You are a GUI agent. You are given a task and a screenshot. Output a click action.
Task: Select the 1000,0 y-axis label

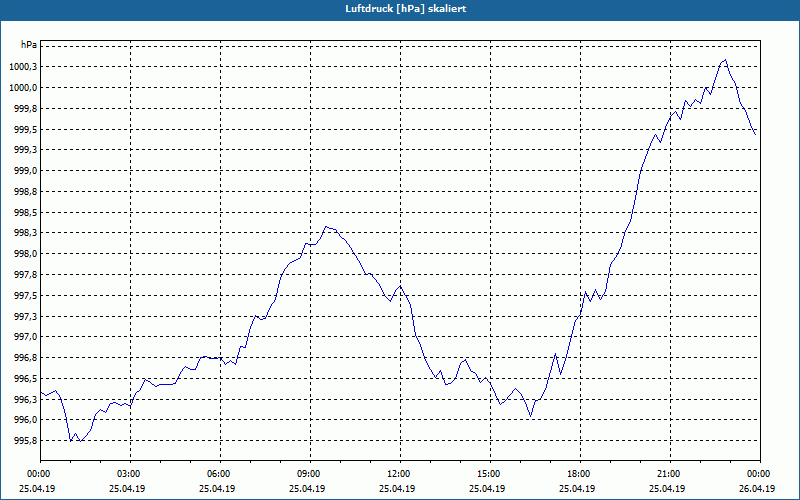[25, 88]
